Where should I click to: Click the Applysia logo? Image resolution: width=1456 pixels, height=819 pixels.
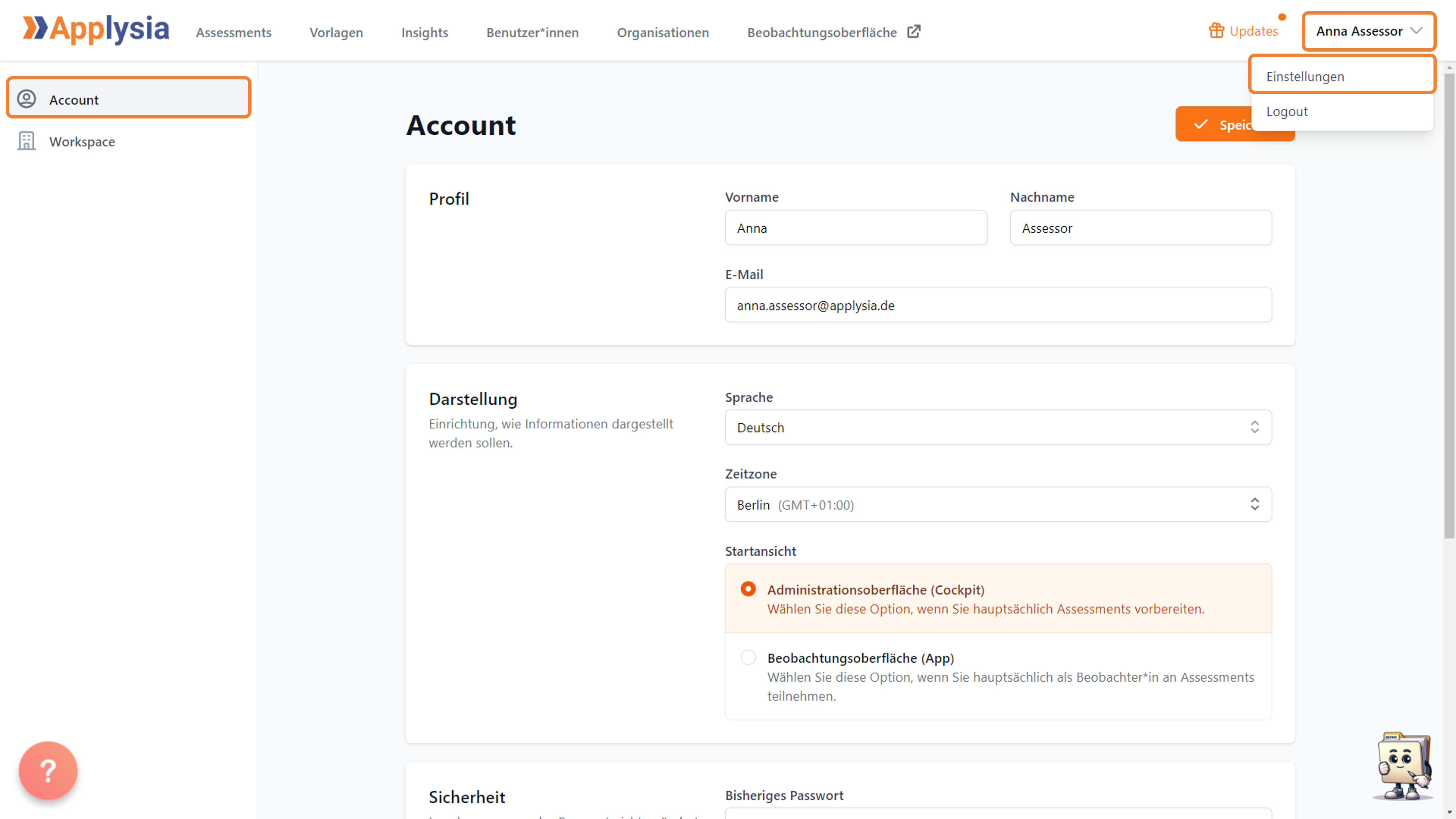tap(96, 29)
